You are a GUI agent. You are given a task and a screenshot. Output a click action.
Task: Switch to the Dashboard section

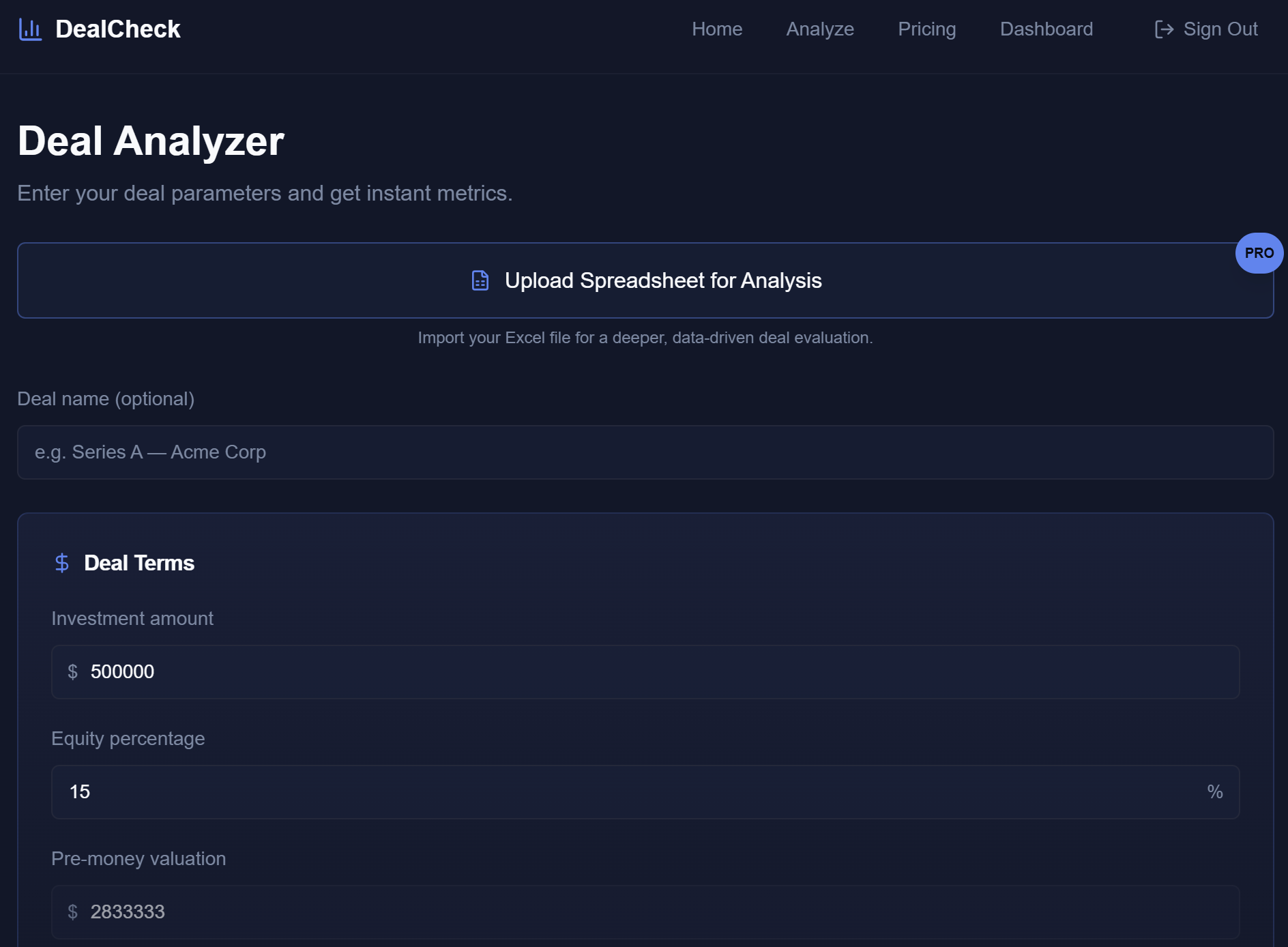[1046, 29]
